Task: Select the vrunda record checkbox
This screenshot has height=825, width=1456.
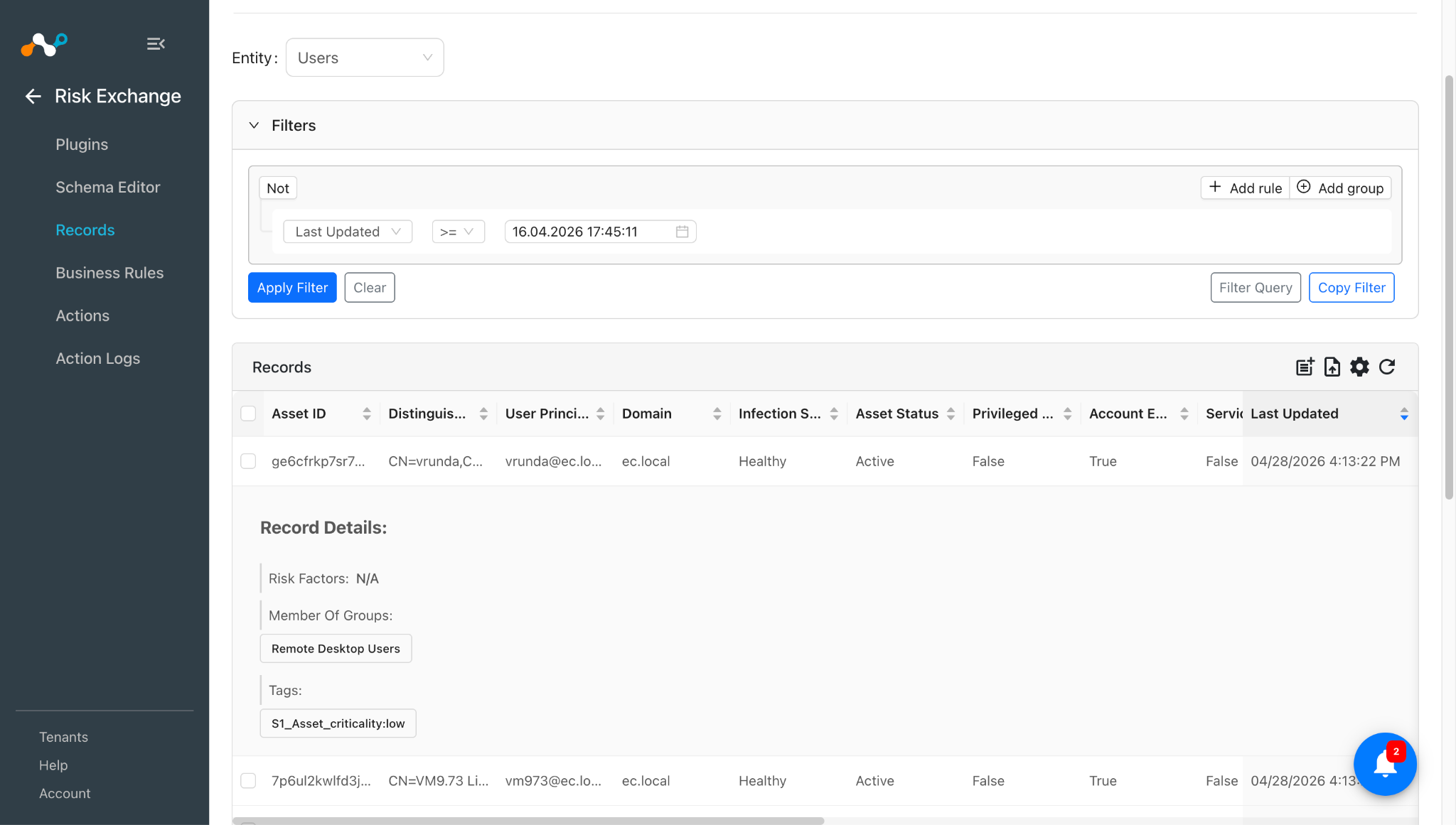Action: tap(248, 461)
